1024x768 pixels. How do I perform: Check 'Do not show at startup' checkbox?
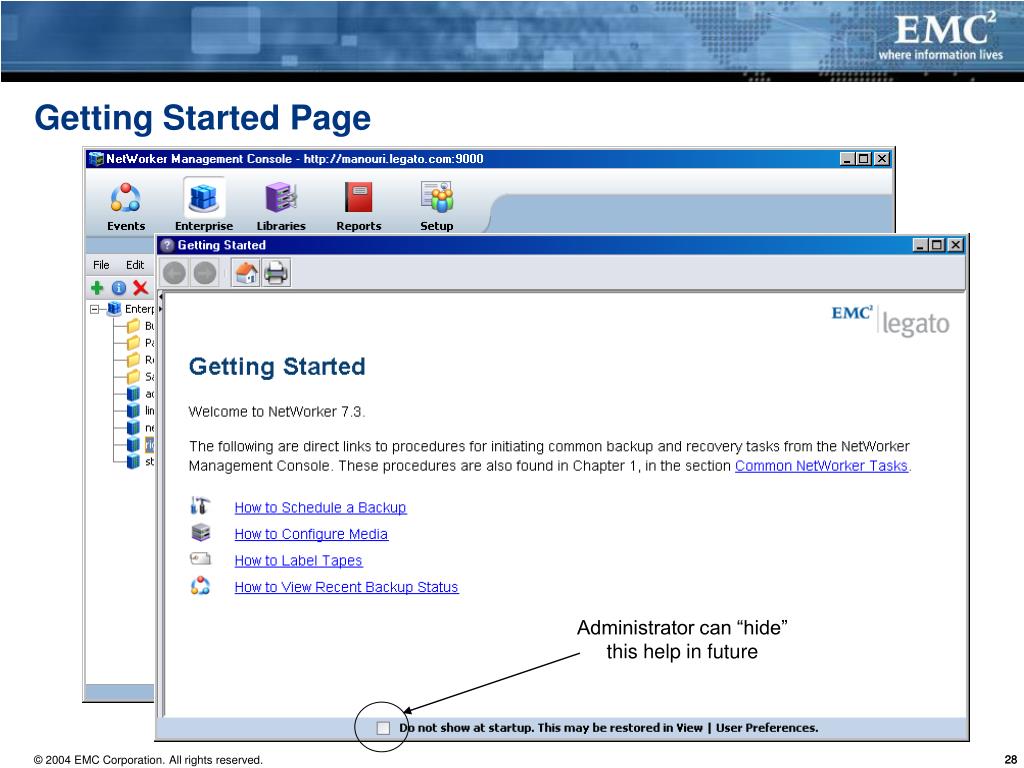tap(383, 728)
